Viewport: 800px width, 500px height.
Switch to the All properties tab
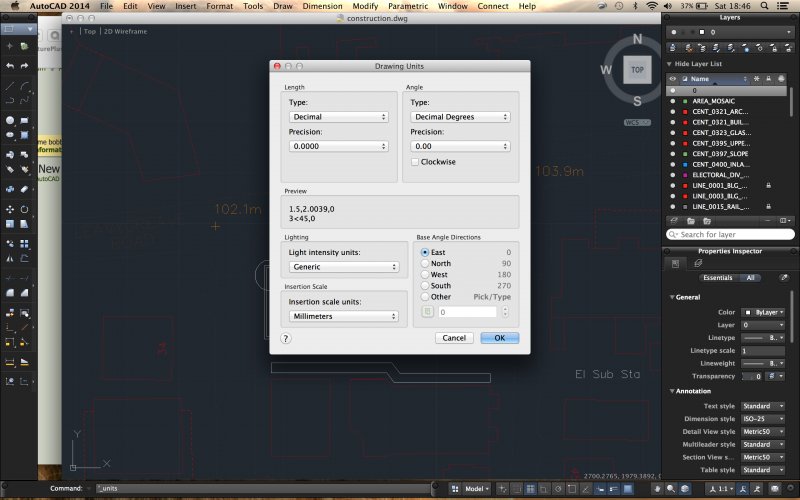tap(749, 278)
